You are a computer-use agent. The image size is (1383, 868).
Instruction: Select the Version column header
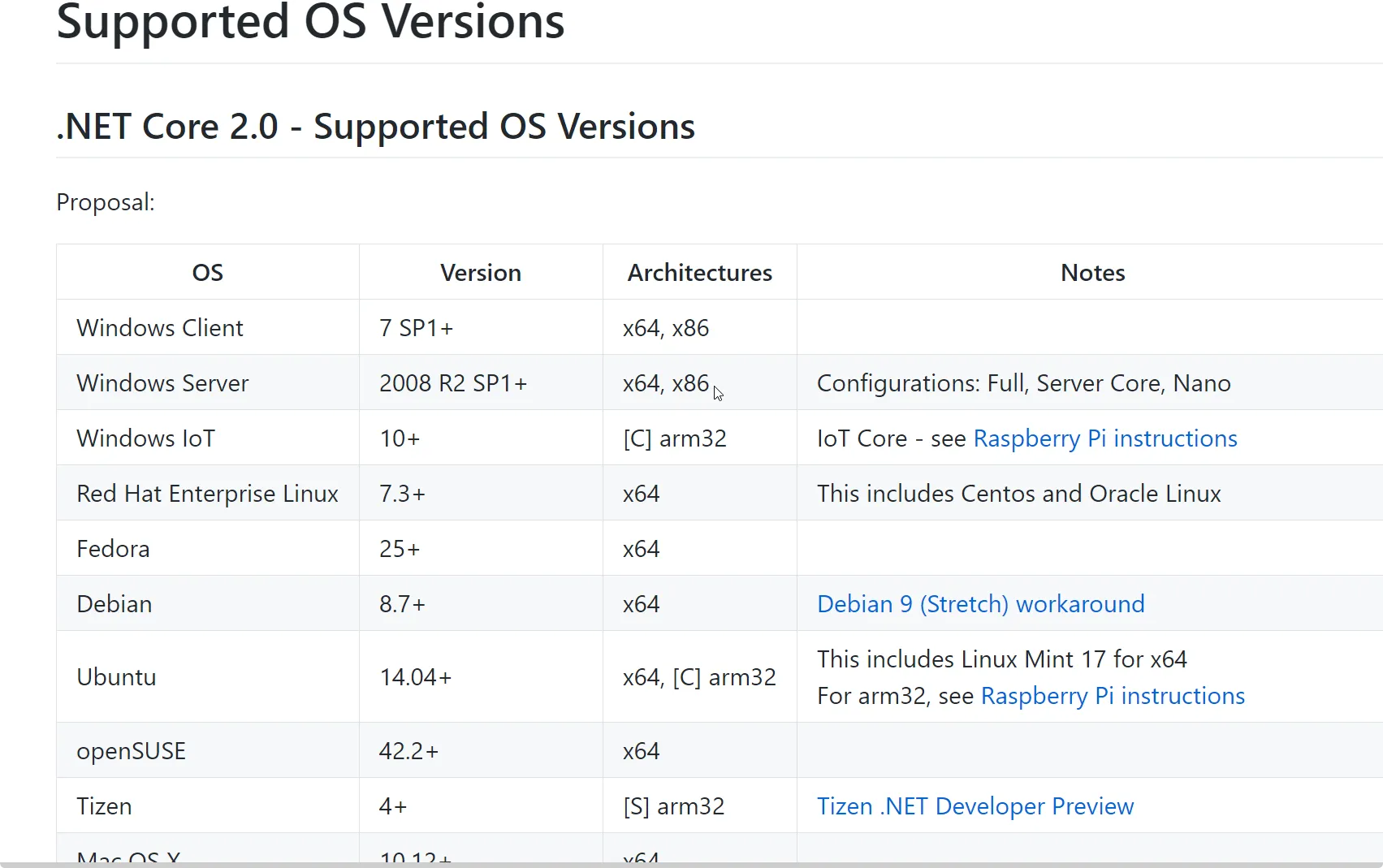tap(480, 273)
